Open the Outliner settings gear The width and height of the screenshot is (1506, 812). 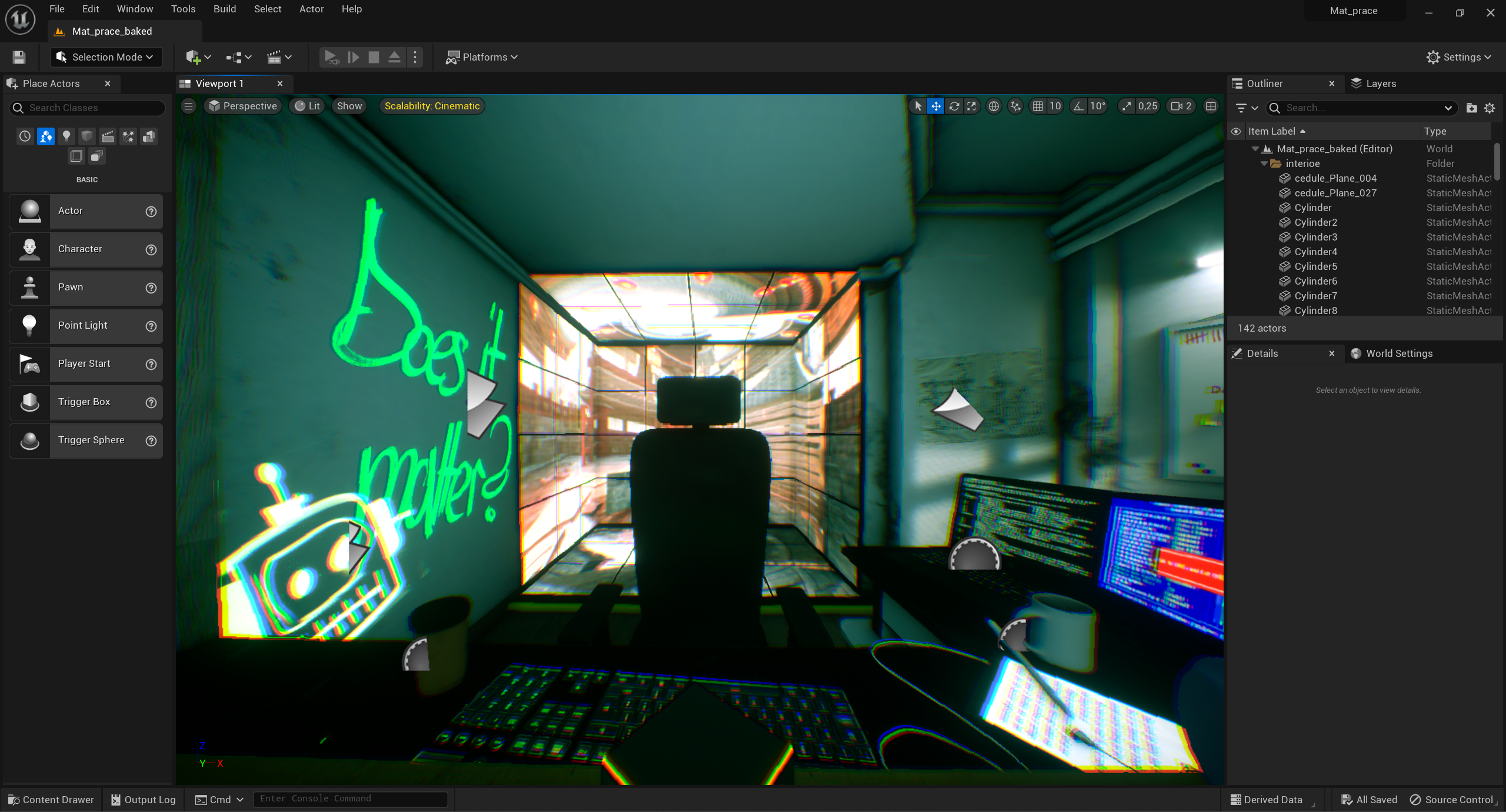pos(1490,108)
